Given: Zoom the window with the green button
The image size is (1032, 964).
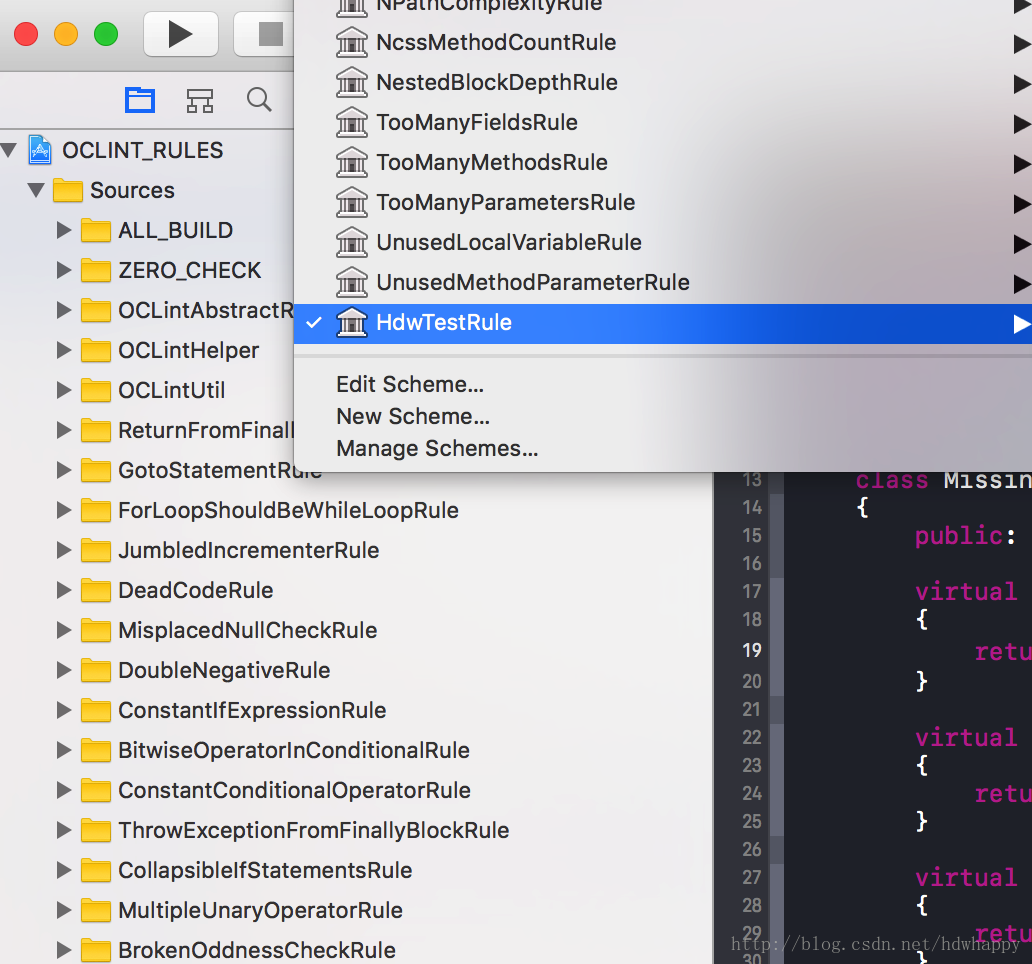Looking at the screenshot, I should [x=106, y=34].
